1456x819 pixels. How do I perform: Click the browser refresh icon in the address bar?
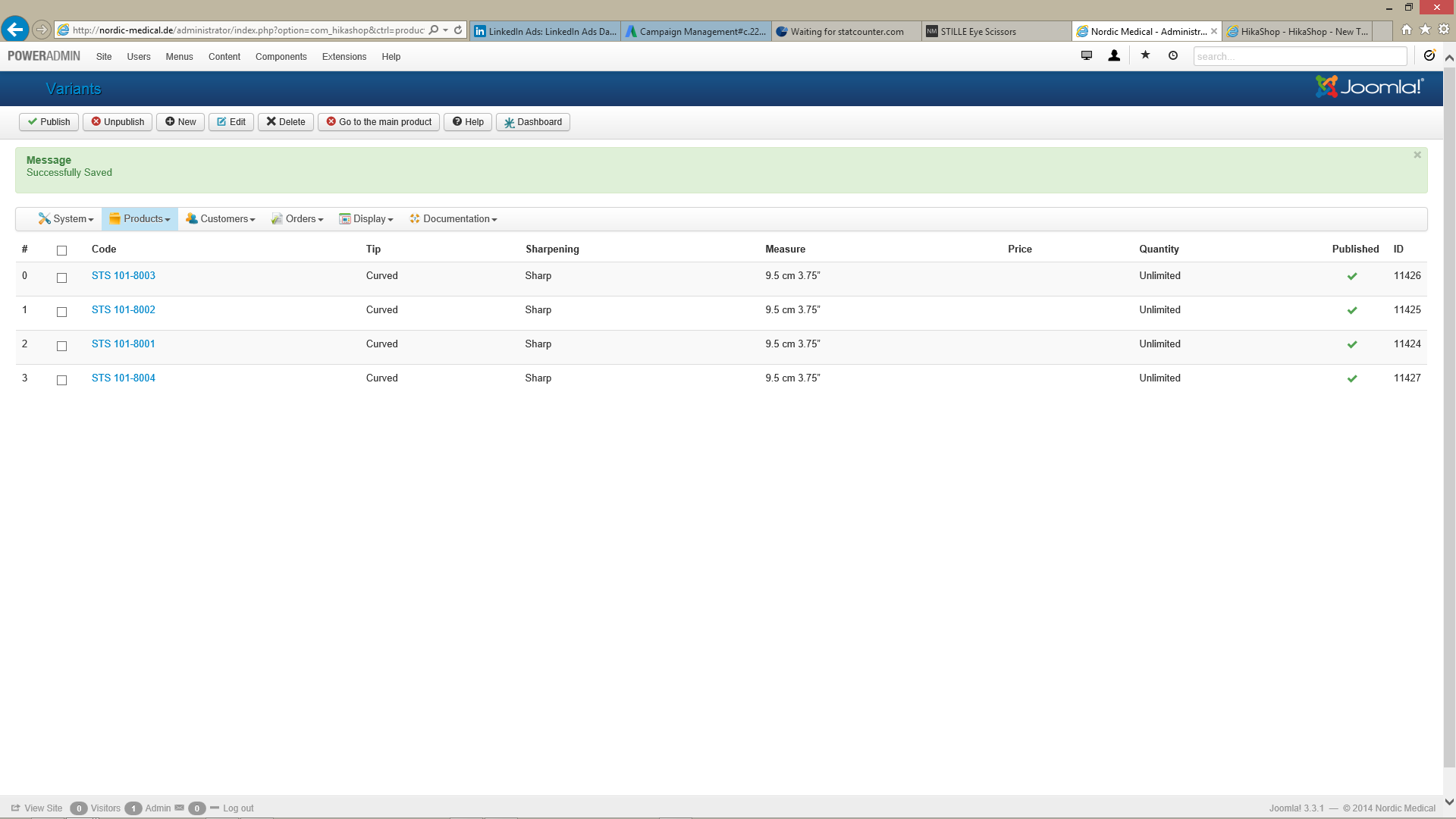click(458, 30)
